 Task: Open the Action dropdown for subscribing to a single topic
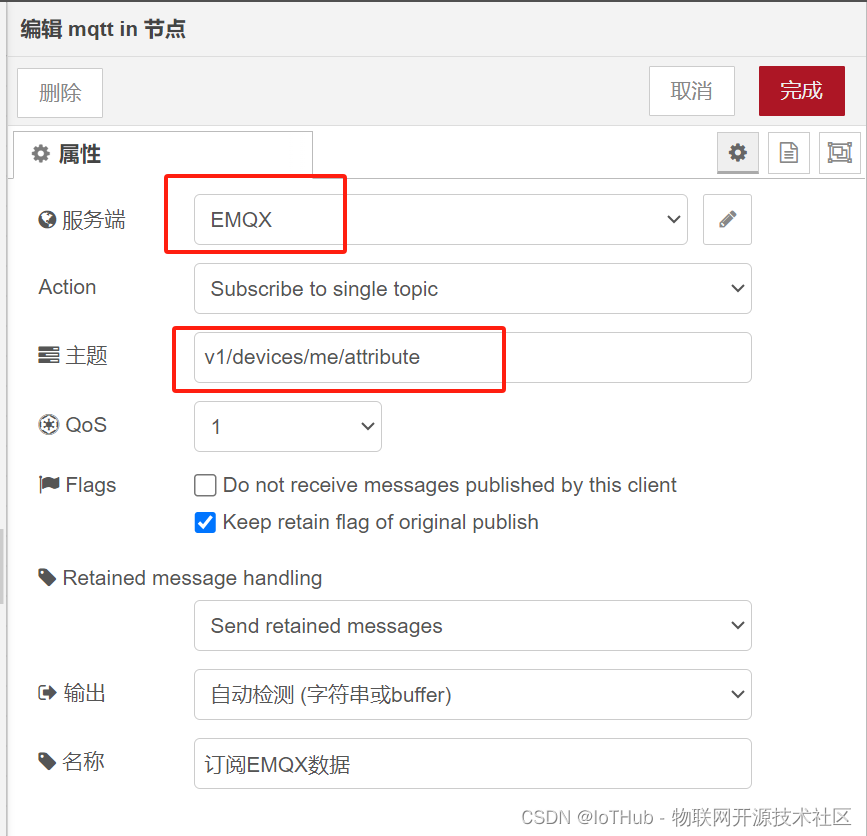click(473, 289)
